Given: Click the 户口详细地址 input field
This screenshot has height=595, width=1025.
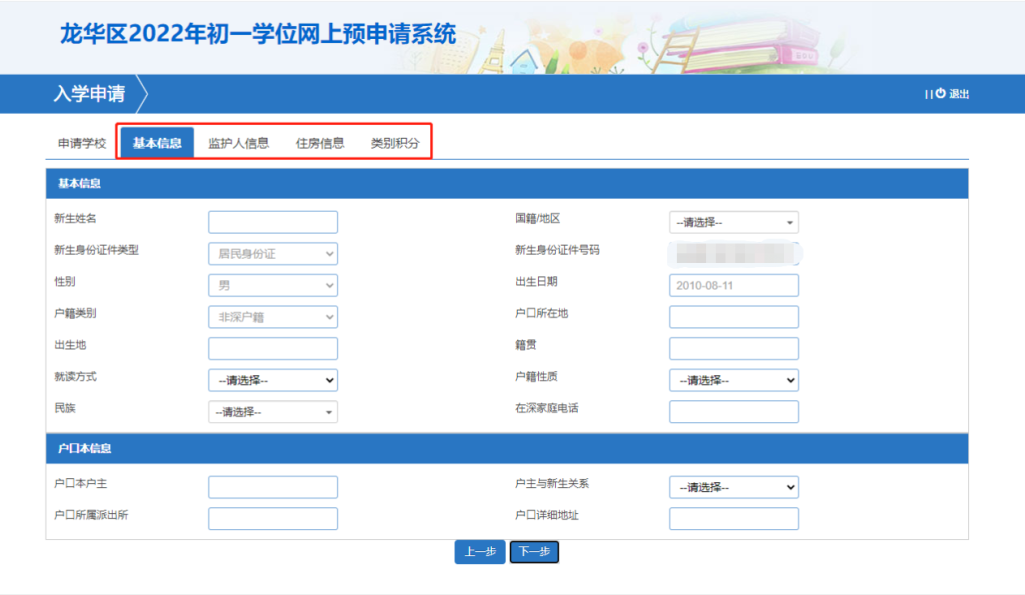Looking at the screenshot, I should click(x=733, y=518).
